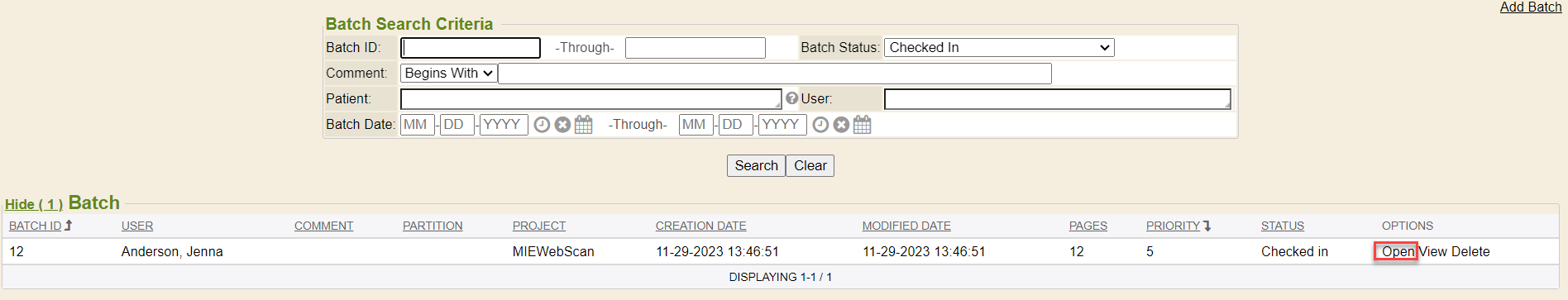Image resolution: width=1568 pixels, height=300 pixels.
Task: Open batch 12 via the Open link
Action: [1398, 252]
